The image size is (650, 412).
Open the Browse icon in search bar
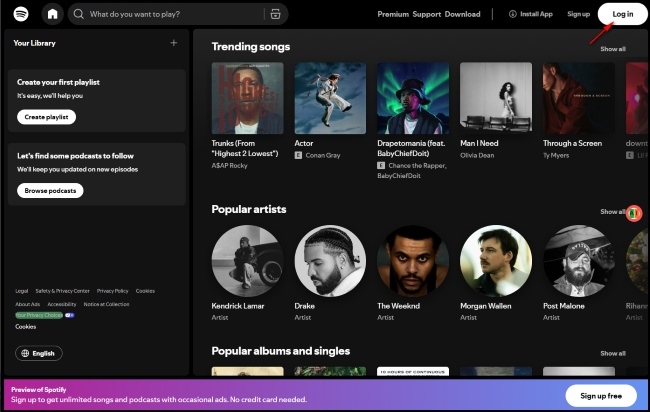click(x=275, y=14)
